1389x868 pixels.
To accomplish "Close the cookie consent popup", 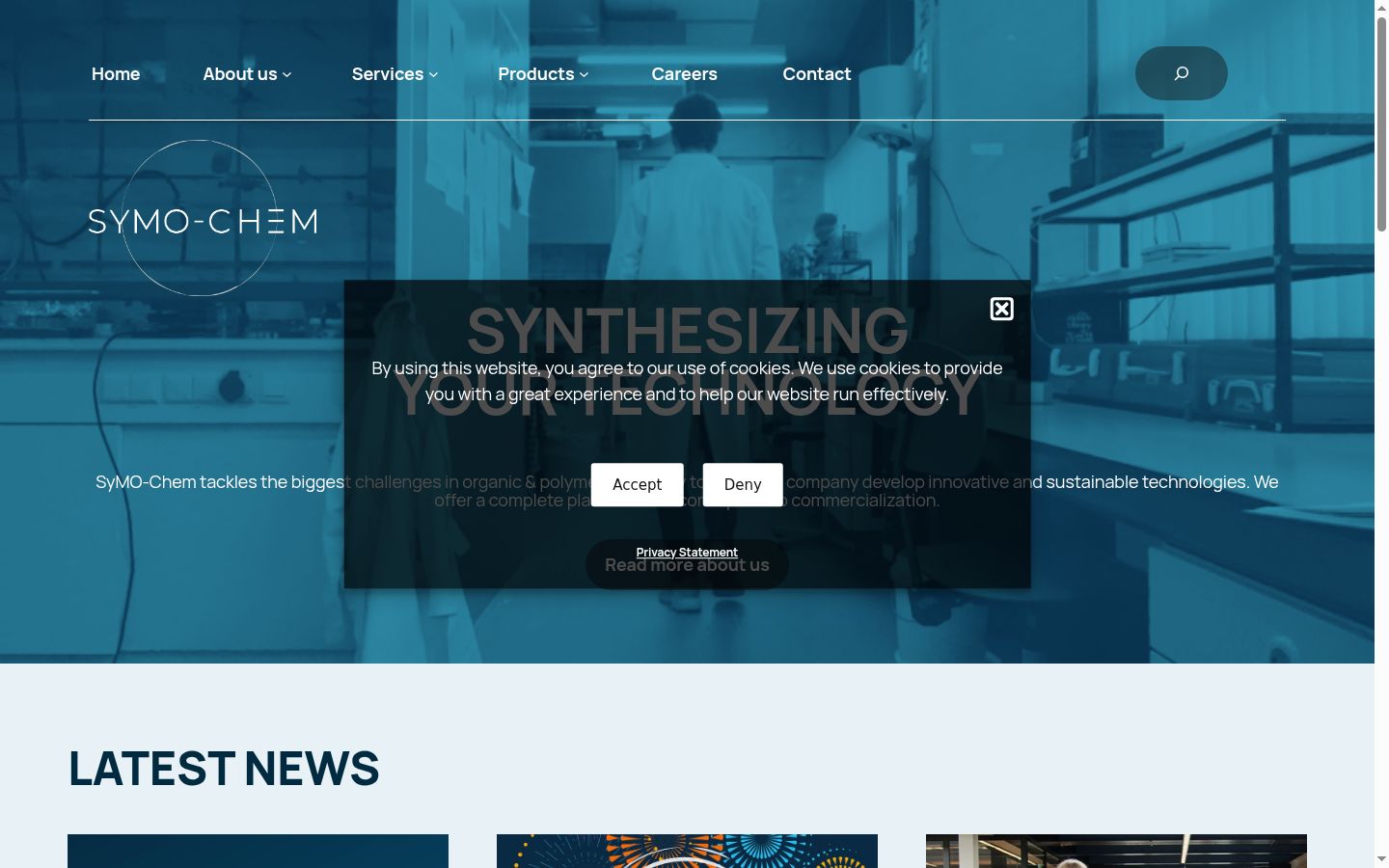I will click(x=1002, y=309).
